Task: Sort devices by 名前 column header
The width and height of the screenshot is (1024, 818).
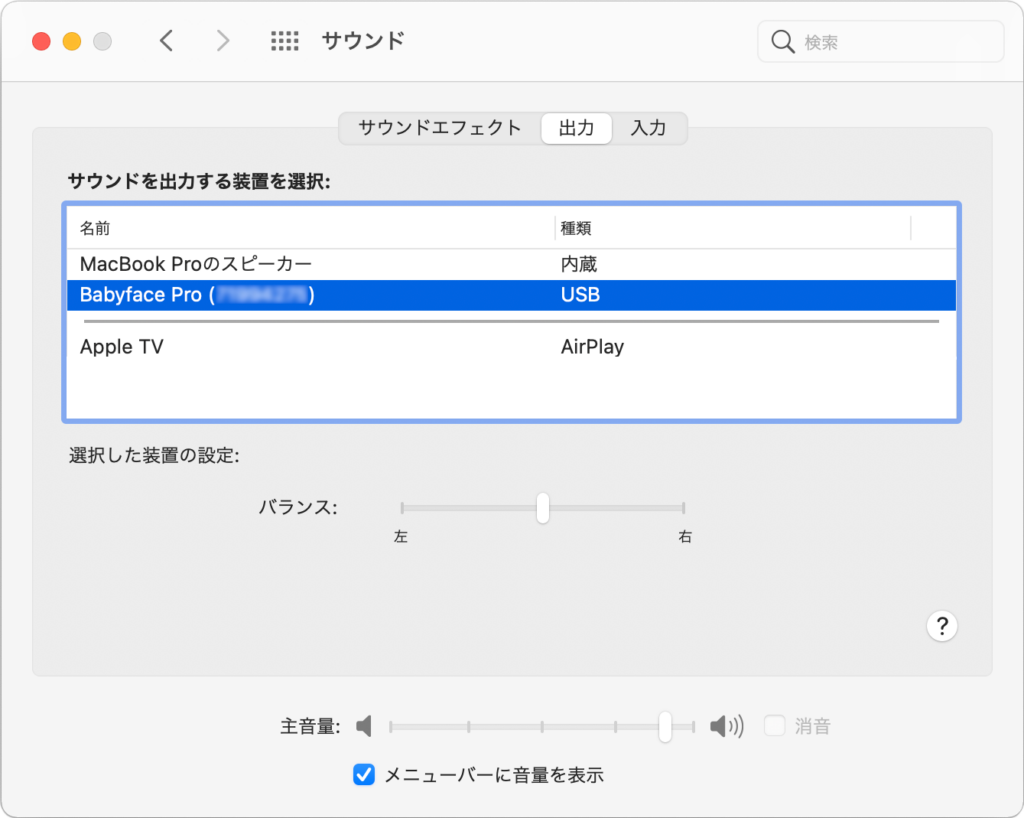Action: 96,228
